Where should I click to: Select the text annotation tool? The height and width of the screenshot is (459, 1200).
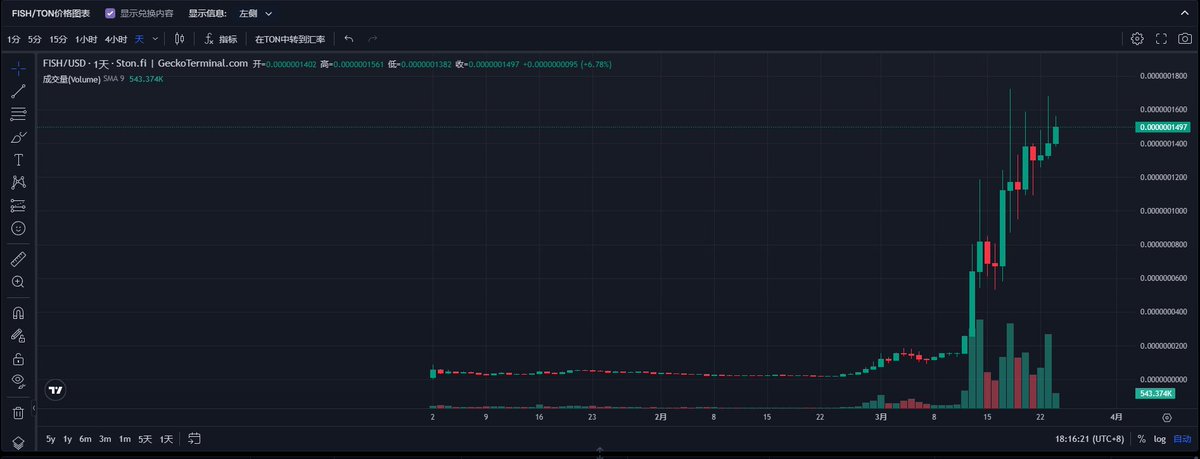tap(18, 160)
